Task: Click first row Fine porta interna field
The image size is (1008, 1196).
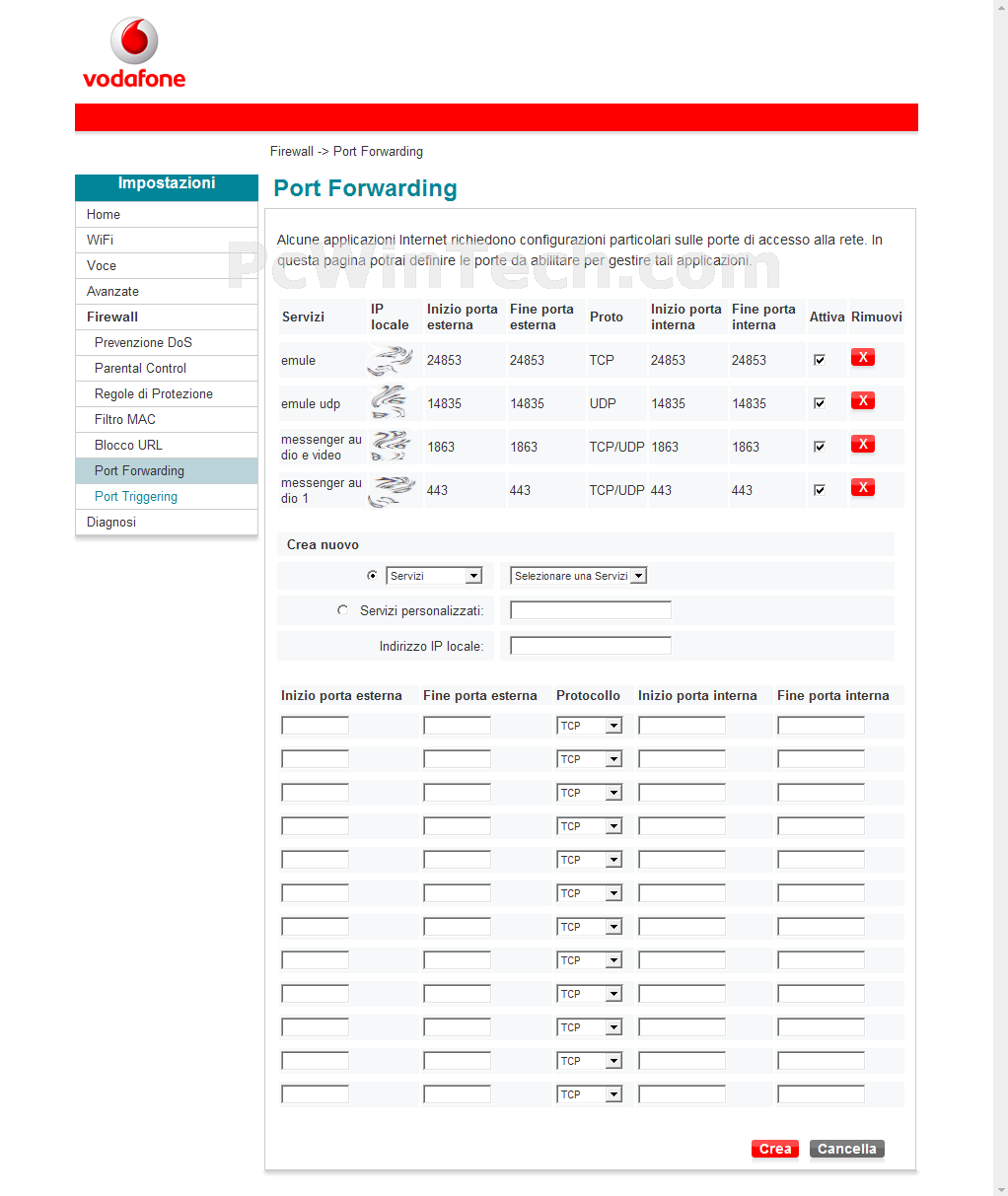Action: 821,726
